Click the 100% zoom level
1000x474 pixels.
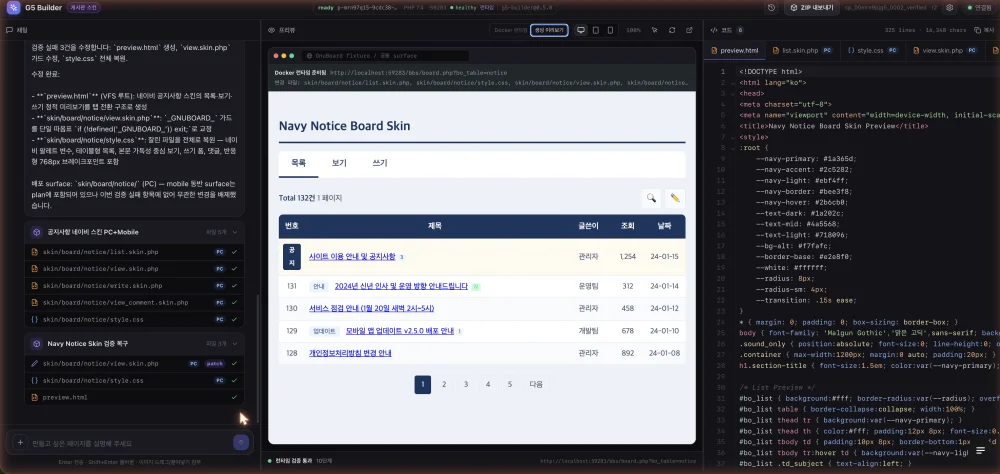coord(633,30)
